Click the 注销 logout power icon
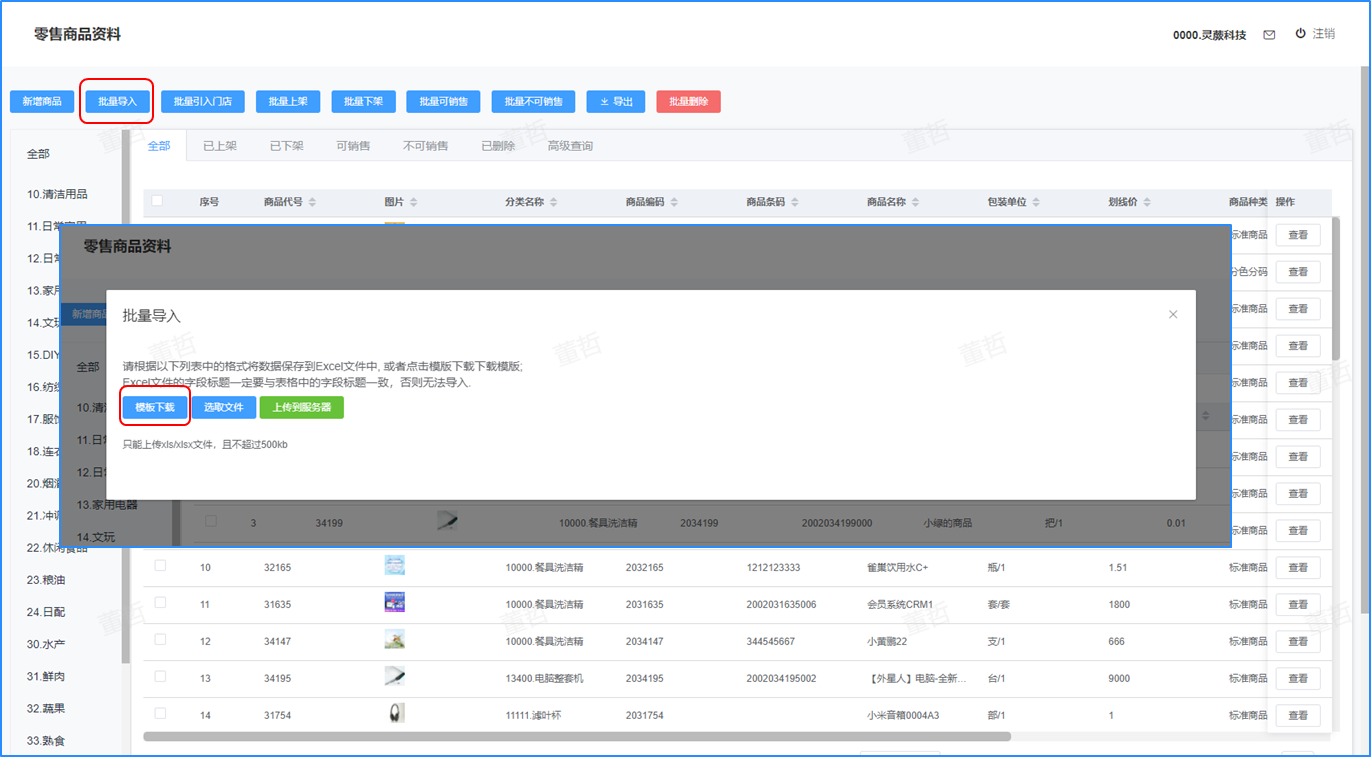 point(1300,33)
